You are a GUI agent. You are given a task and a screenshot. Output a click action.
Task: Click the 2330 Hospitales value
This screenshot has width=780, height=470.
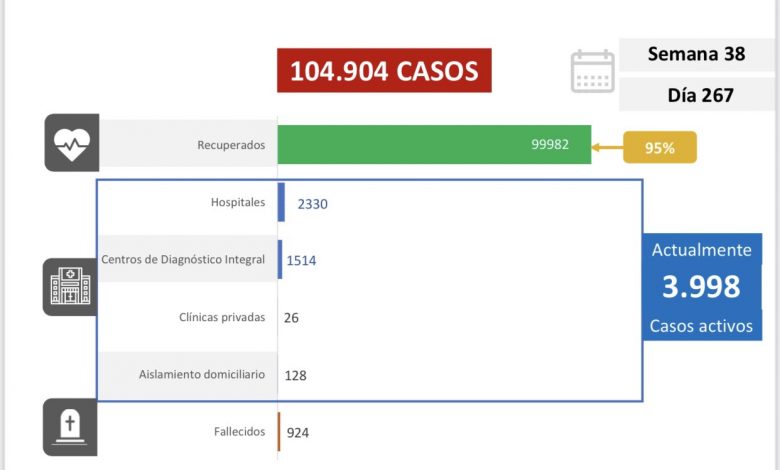312,204
